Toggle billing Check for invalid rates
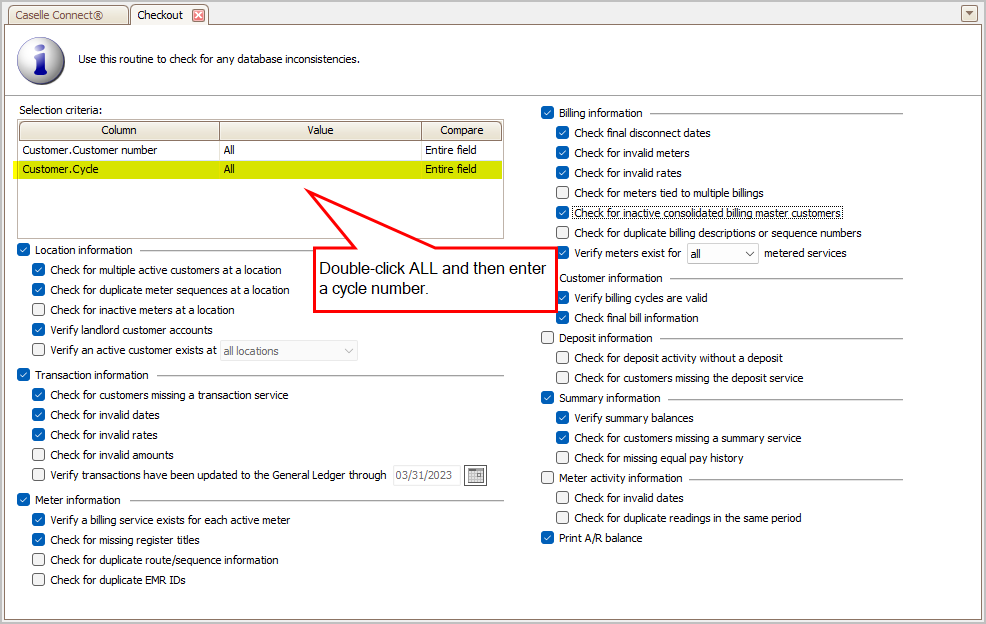Image resolution: width=986 pixels, height=624 pixels. [563, 173]
